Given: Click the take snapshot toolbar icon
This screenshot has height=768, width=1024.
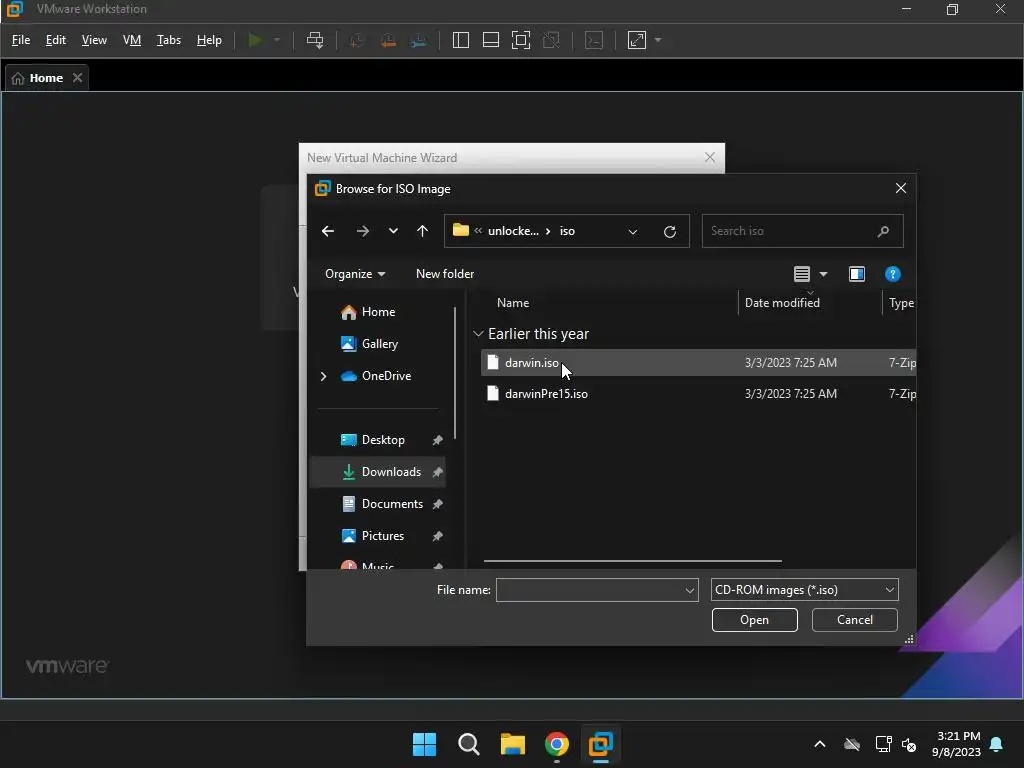Looking at the screenshot, I should [357, 40].
